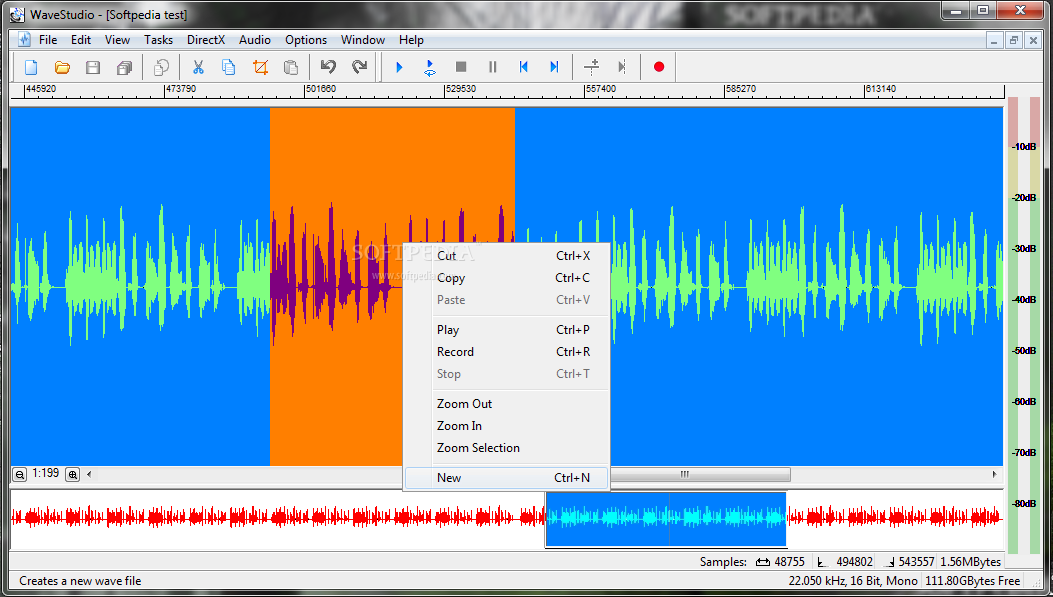Click the selection length value 48755
This screenshot has height=597, width=1053.
(789, 562)
